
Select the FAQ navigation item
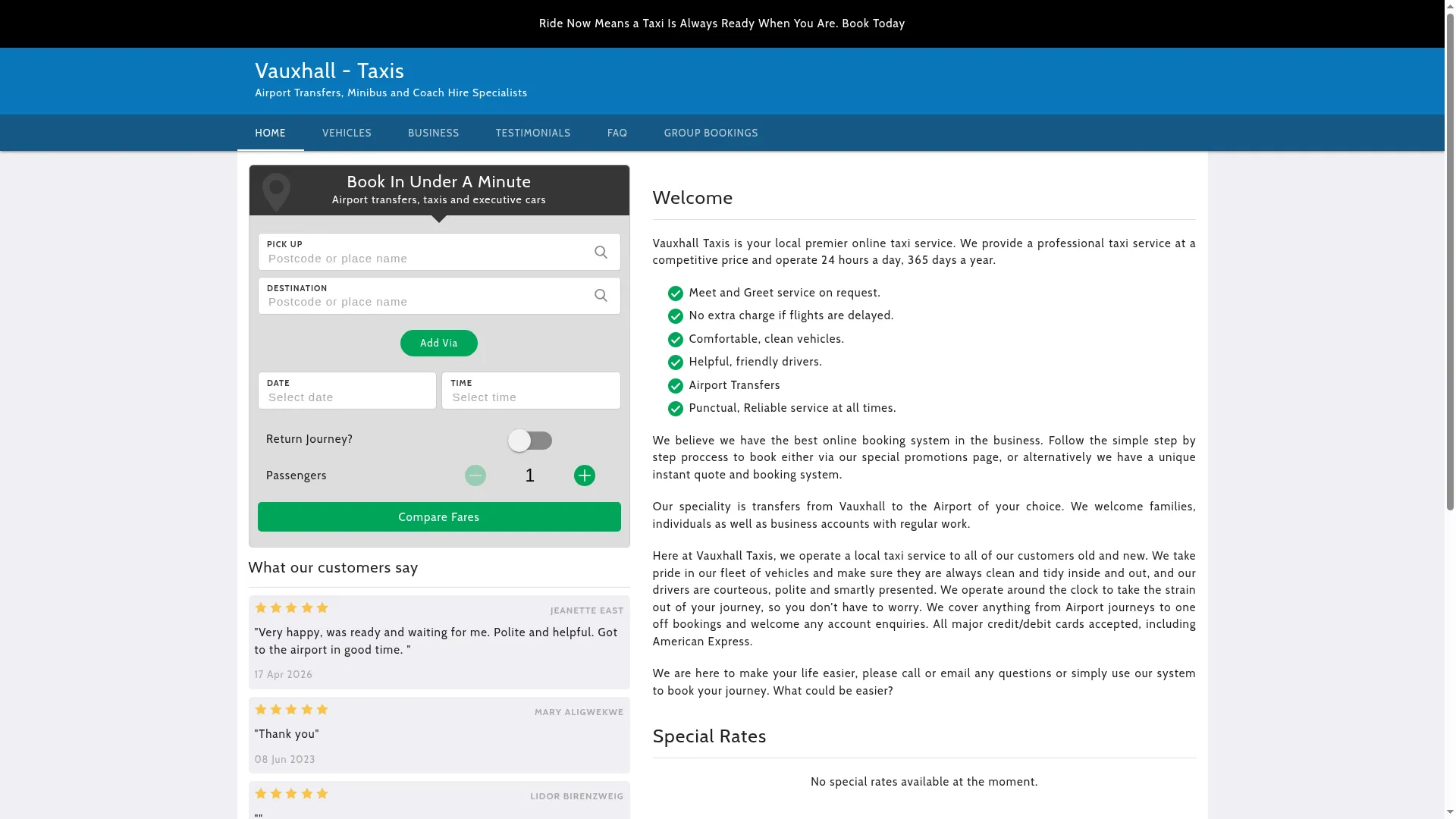pos(617,133)
